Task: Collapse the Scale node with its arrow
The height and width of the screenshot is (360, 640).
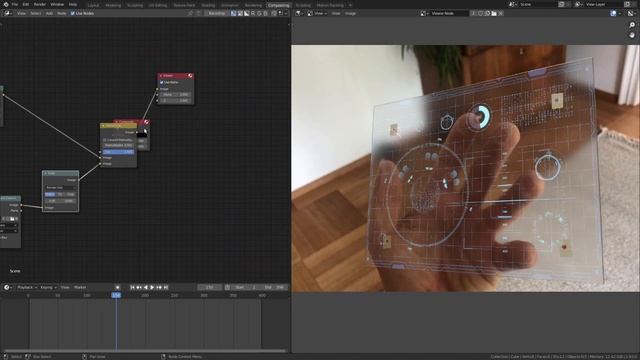Action: point(45,173)
